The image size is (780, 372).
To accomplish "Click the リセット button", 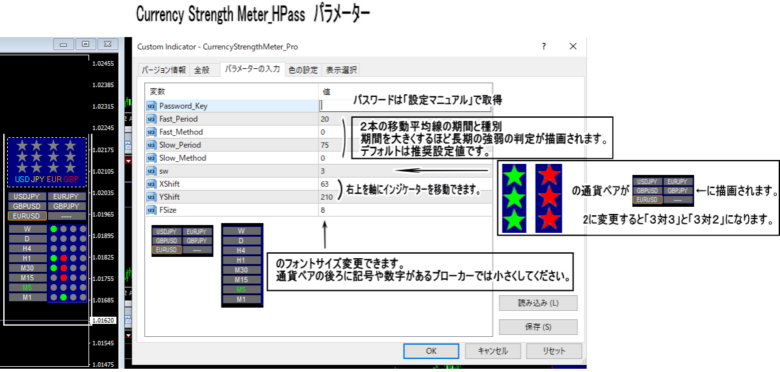I will pyautogui.click(x=554, y=351).
